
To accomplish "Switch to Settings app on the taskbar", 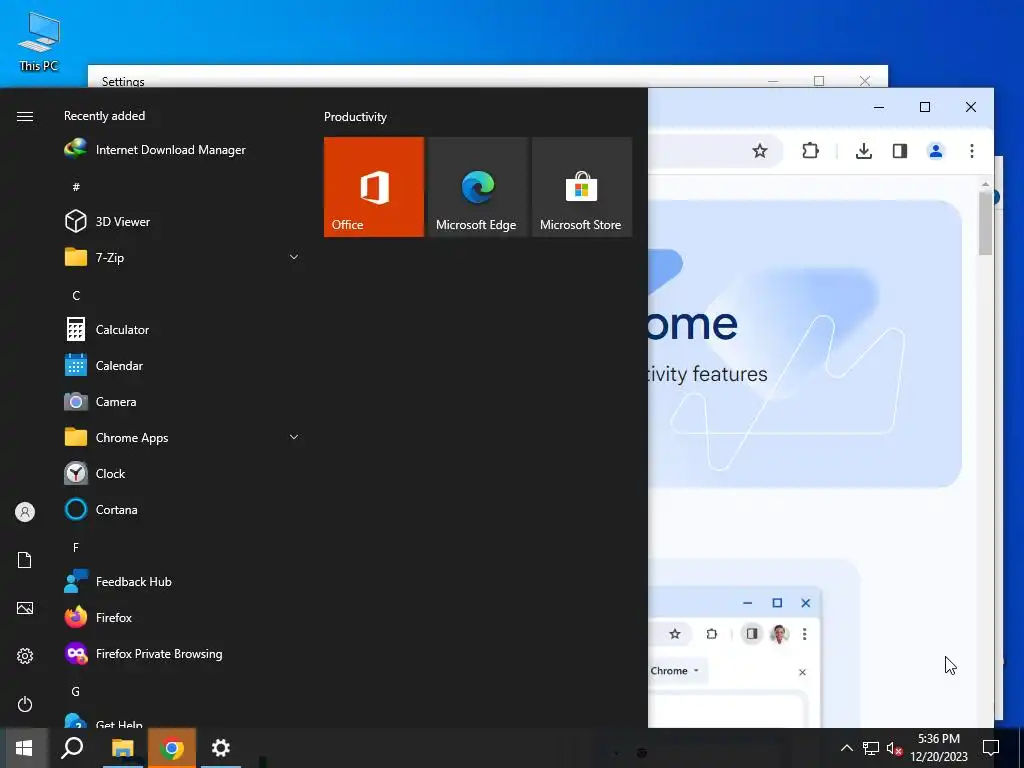I will 221,748.
